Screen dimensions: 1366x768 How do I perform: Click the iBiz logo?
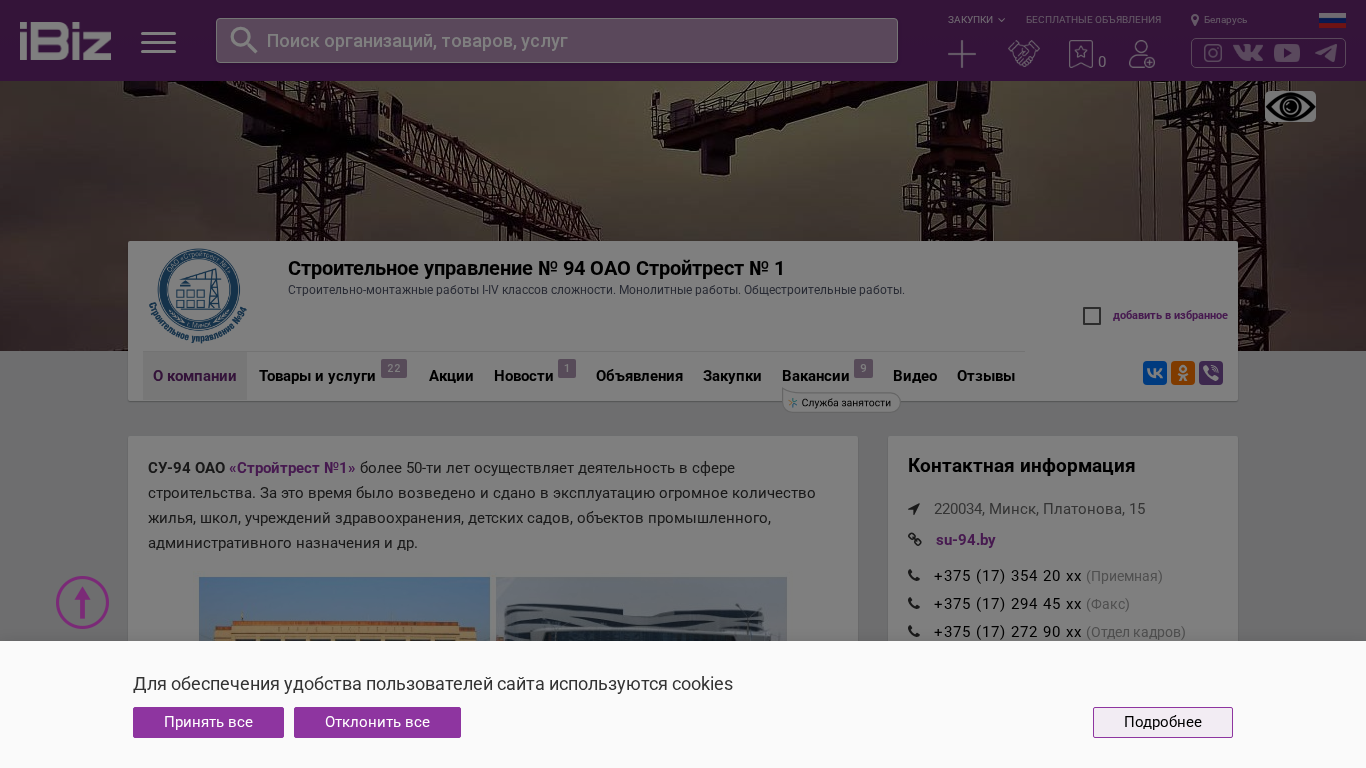tap(65, 41)
